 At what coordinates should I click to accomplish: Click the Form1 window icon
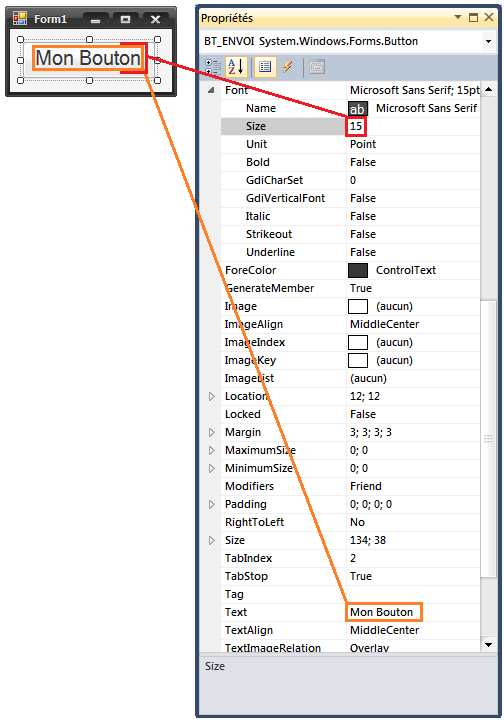tap(20, 18)
